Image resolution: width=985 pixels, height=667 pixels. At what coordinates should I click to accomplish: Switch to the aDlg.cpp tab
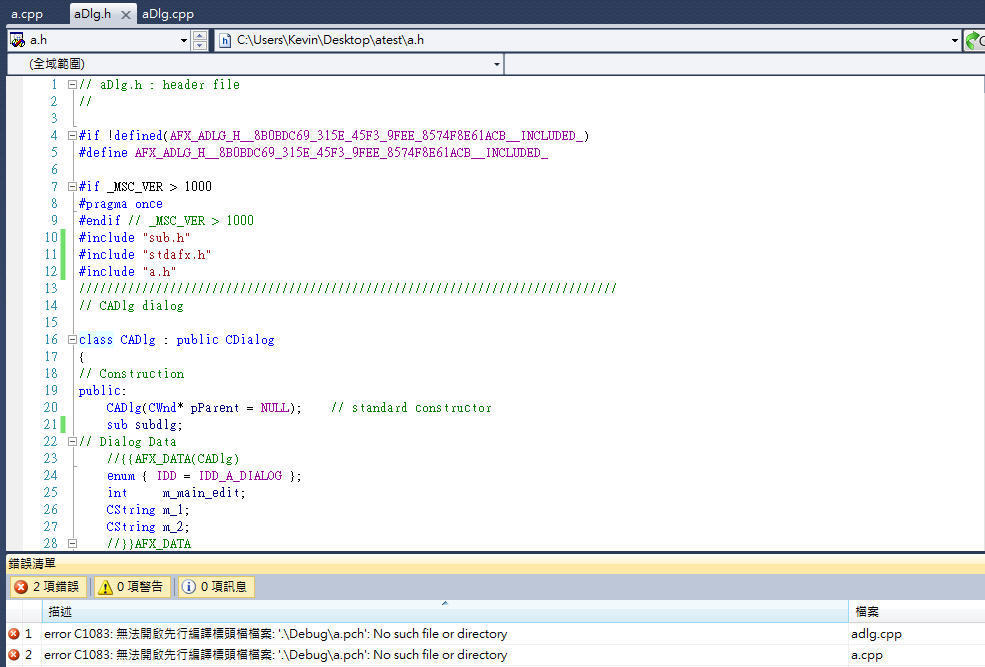168,14
